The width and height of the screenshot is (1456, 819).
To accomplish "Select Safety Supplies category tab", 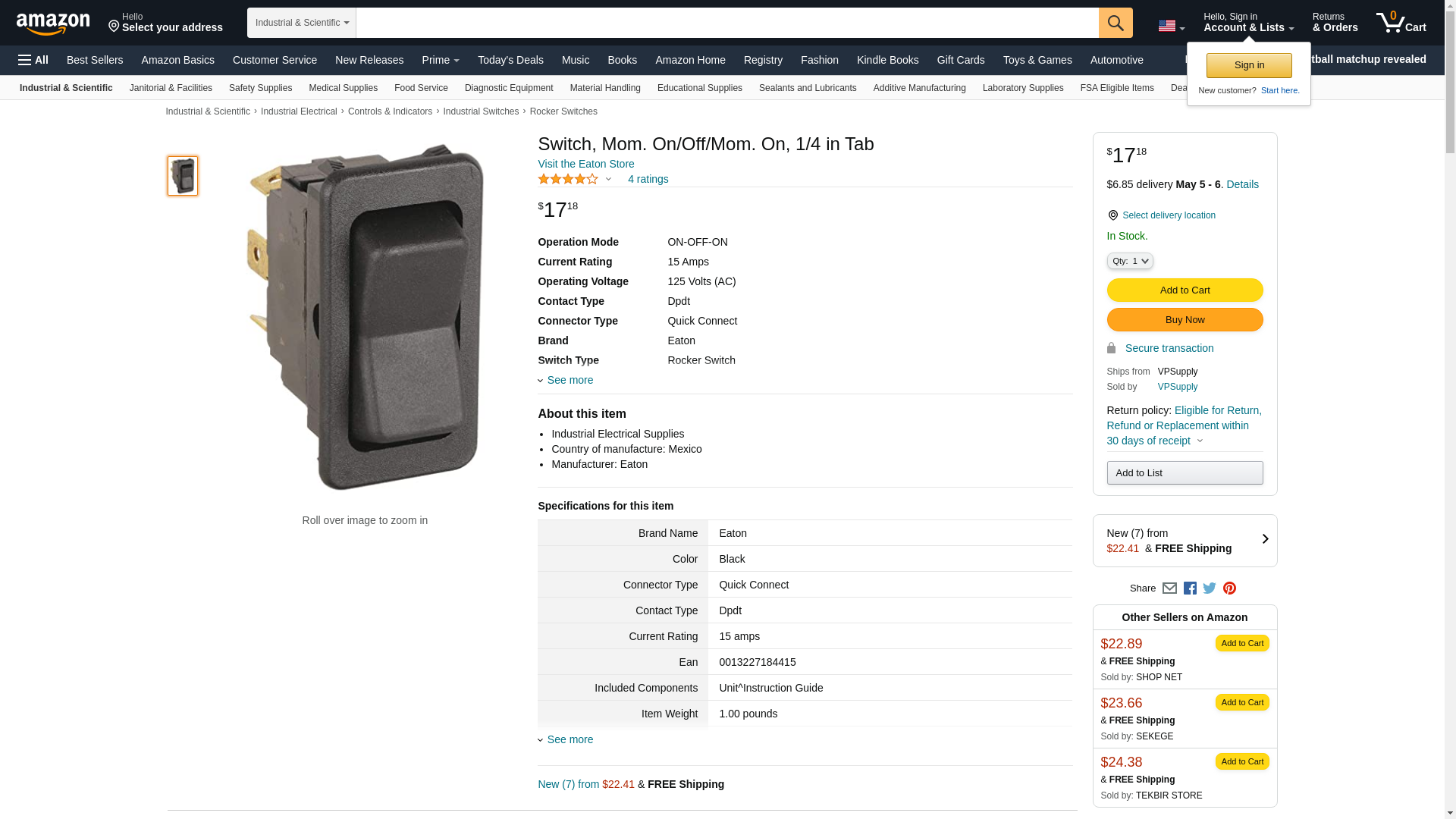I will coord(260,88).
